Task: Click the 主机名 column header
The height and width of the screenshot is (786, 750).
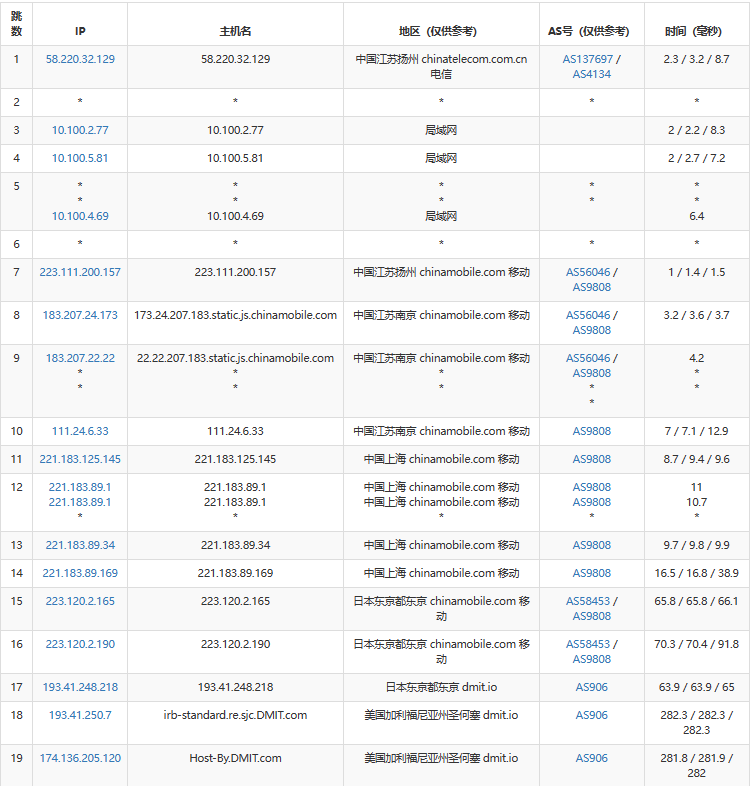Action: pos(235,32)
